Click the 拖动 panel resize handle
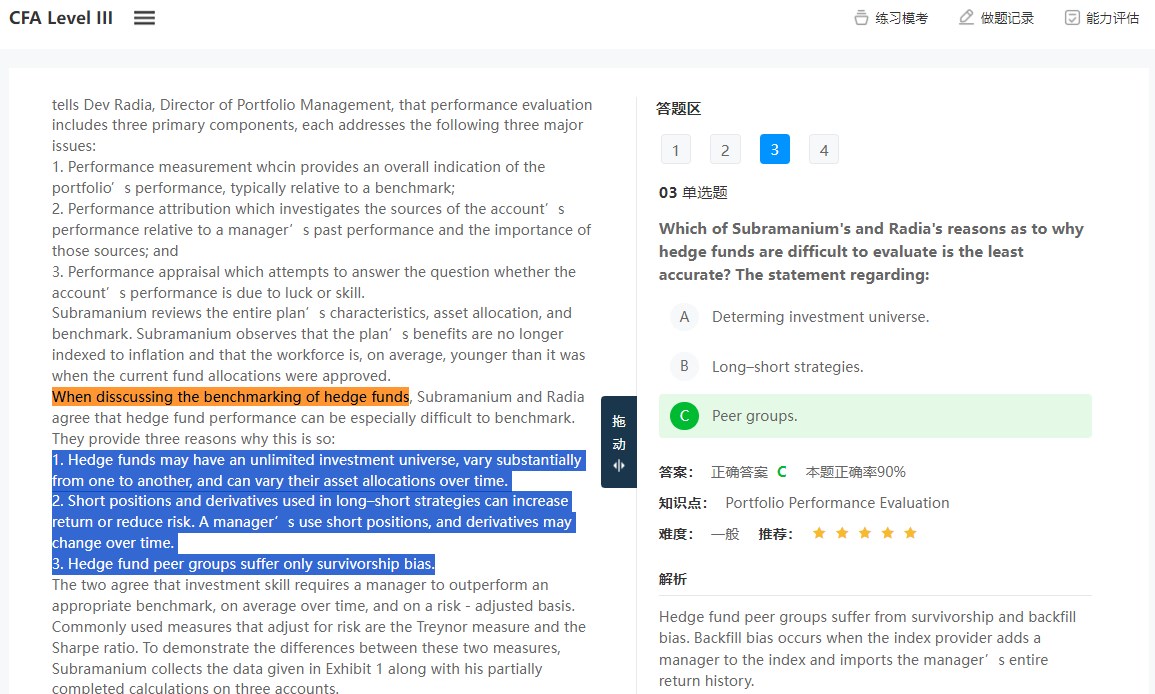 pyautogui.click(x=618, y=442)
